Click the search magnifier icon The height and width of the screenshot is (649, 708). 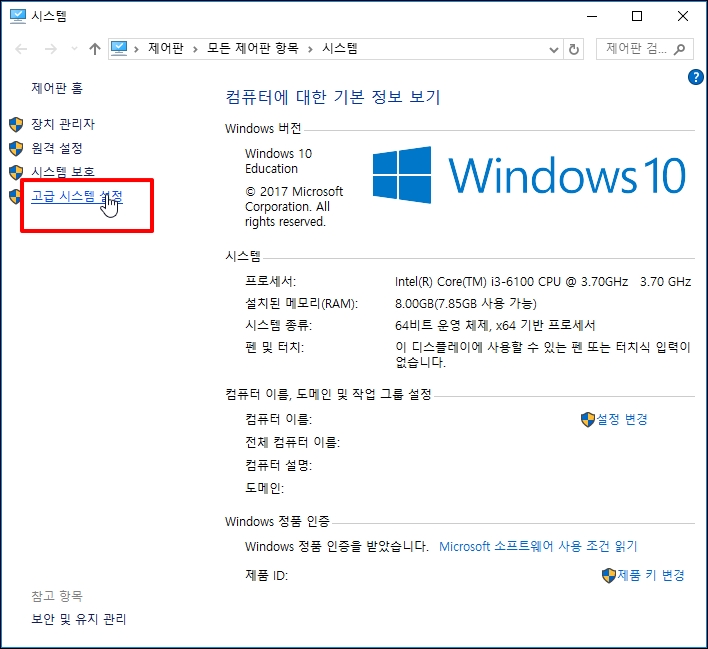680,49
